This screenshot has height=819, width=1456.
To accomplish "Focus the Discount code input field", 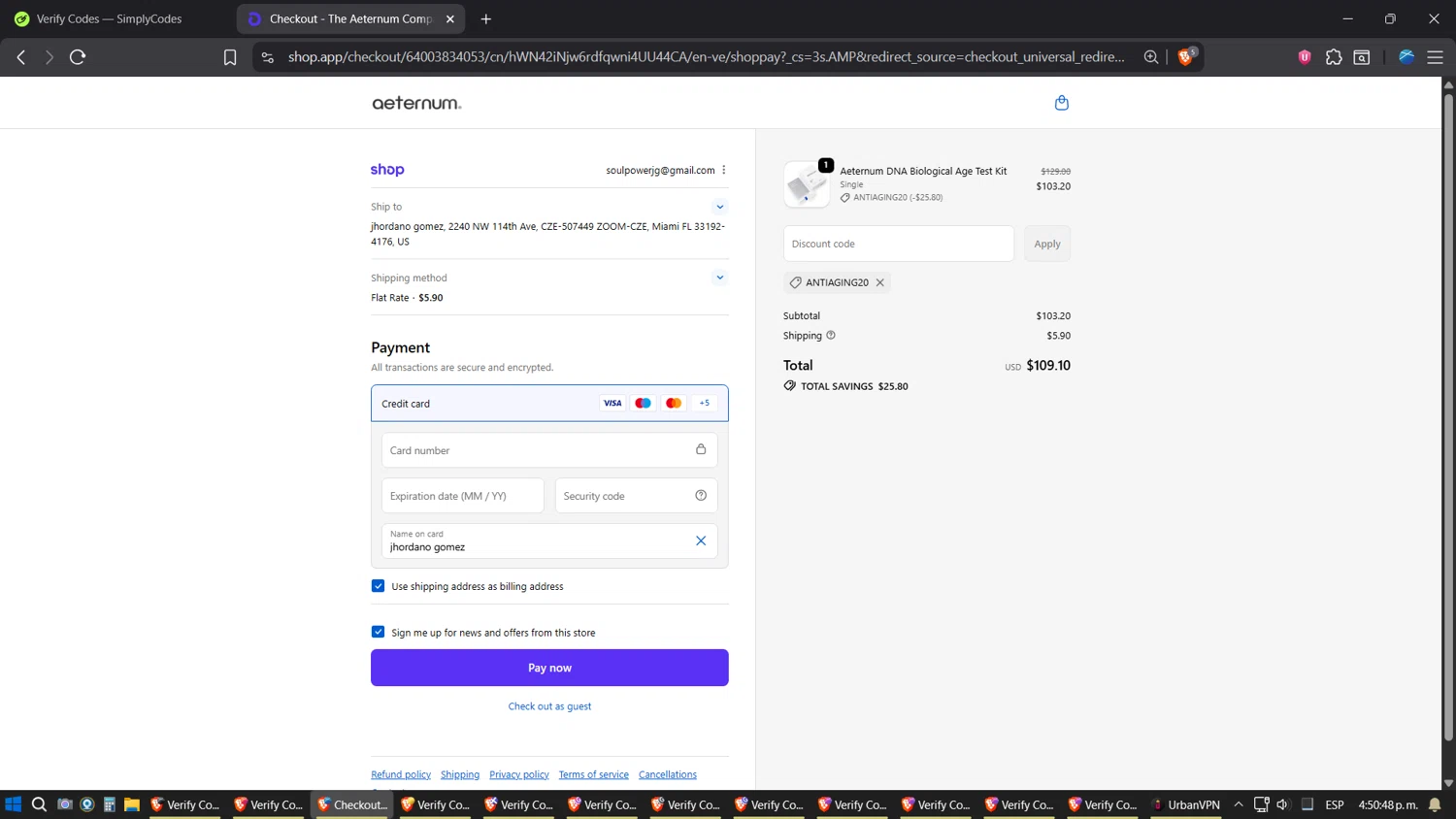I will click(899, 244).
